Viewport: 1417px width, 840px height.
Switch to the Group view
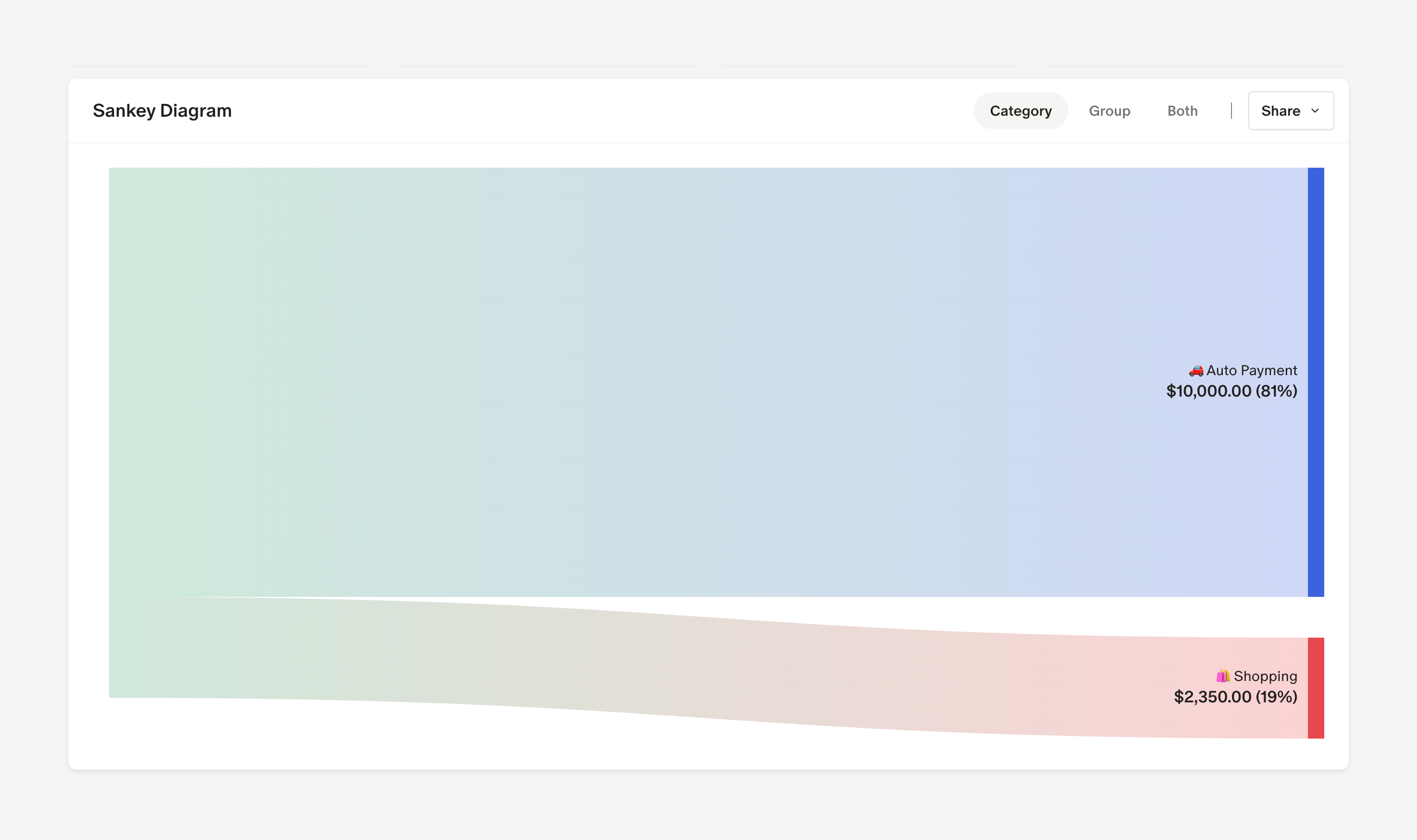1109,111
